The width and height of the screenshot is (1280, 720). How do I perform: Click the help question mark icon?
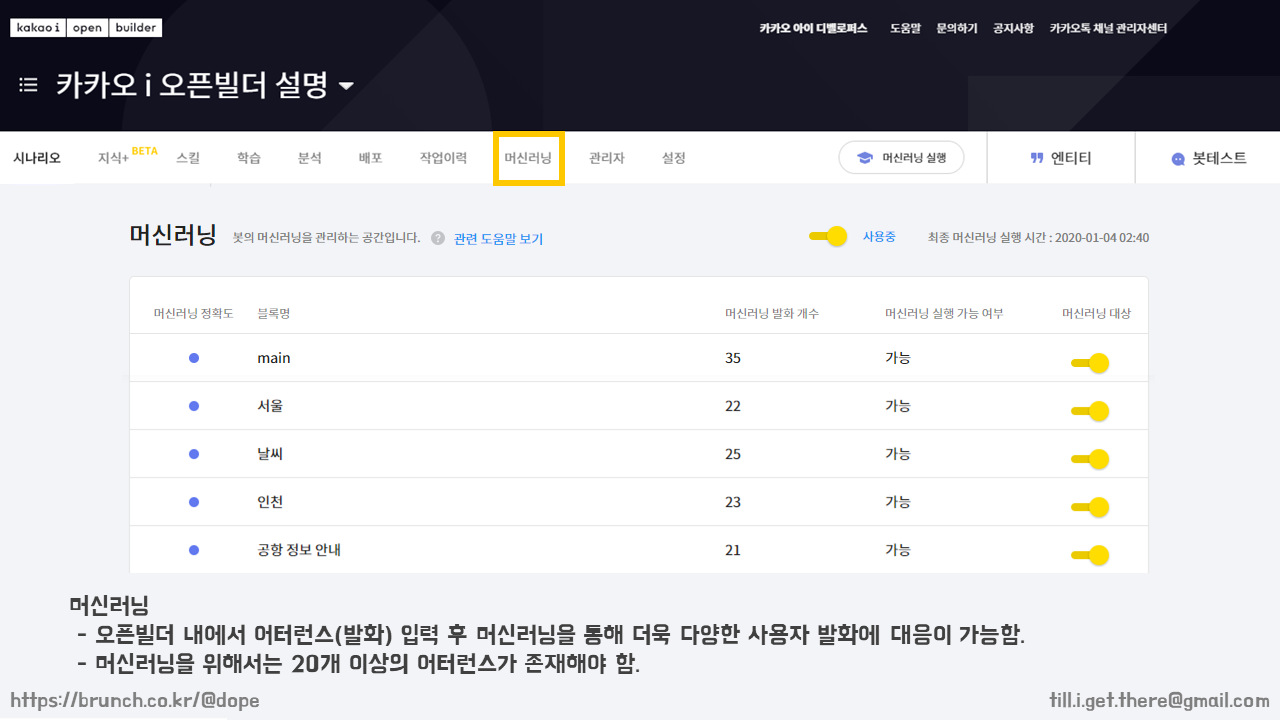[438, 238]
